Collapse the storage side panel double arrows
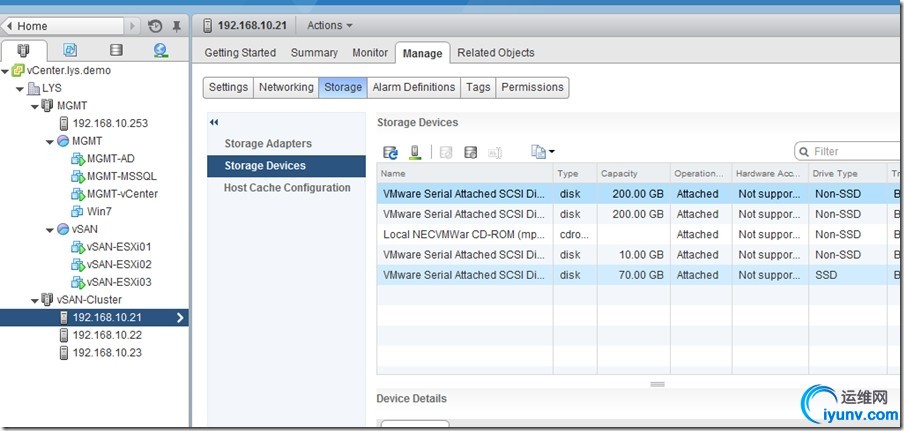This screenshot has width=904, height=431. [x=214, y=122]
